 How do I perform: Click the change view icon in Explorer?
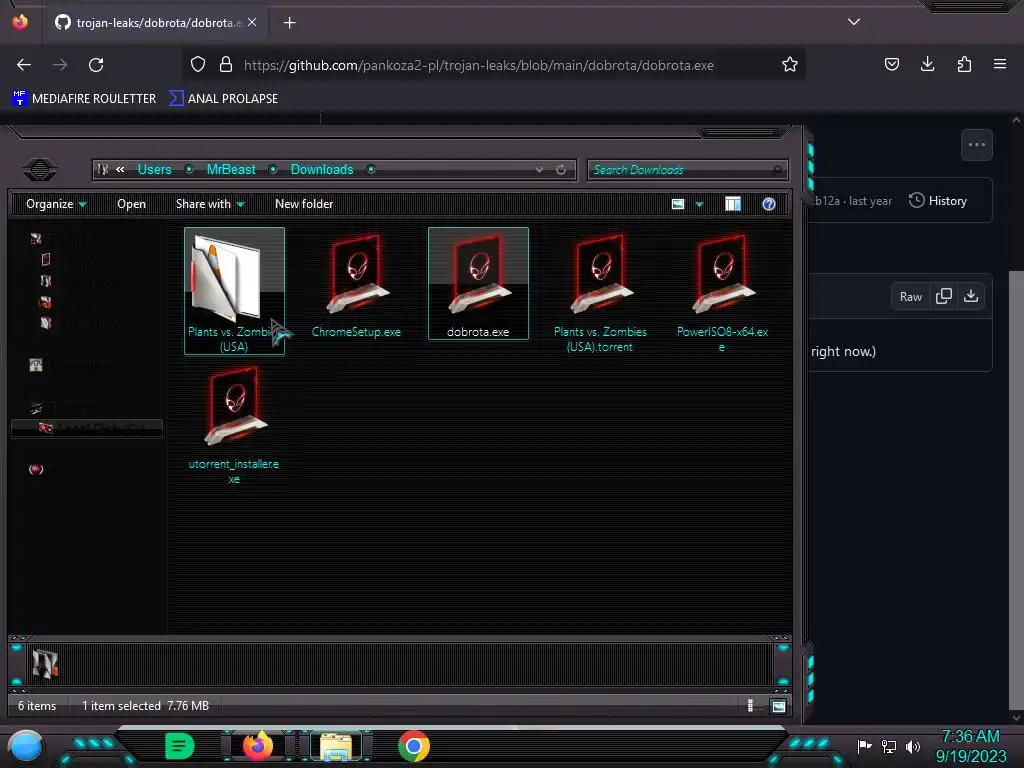(x=678, y=204)
